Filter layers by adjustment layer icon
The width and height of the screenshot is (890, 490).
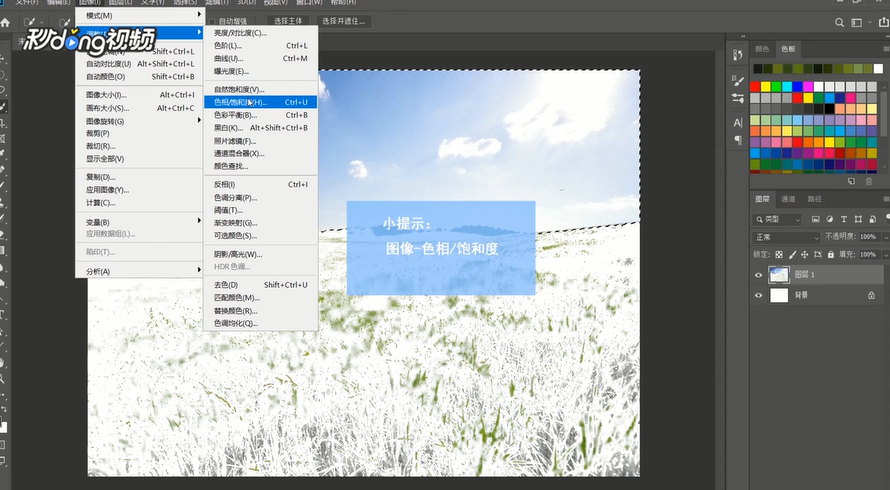click(830, 219)
